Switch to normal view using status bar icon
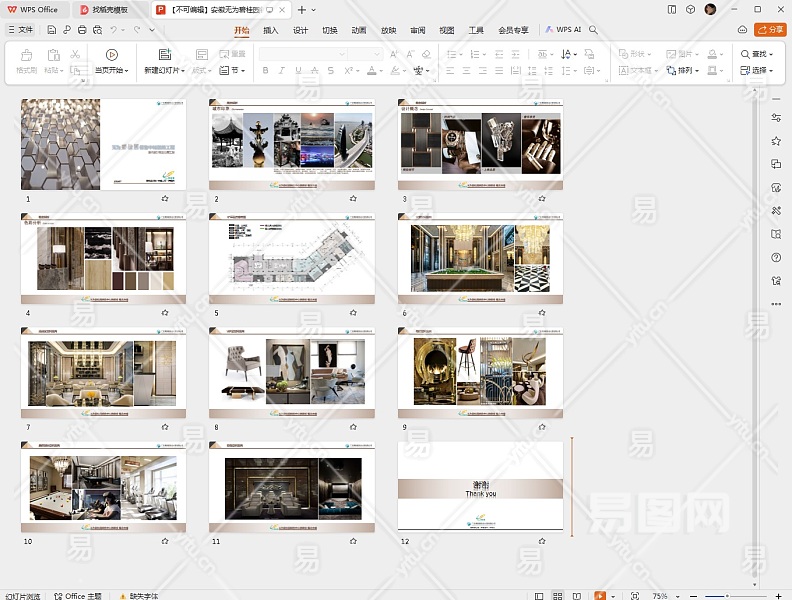The width and height of the screenshot is (792, 600). 539,595
